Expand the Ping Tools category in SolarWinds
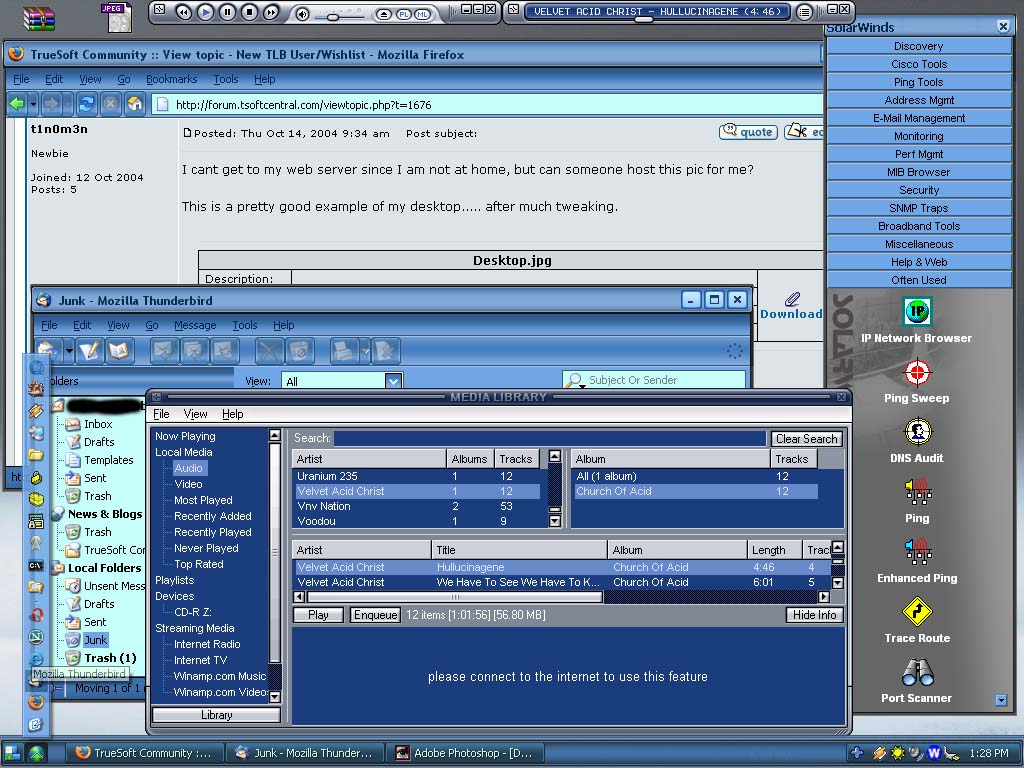Viewport: 1024px width, 768px height. coord(919,82)
